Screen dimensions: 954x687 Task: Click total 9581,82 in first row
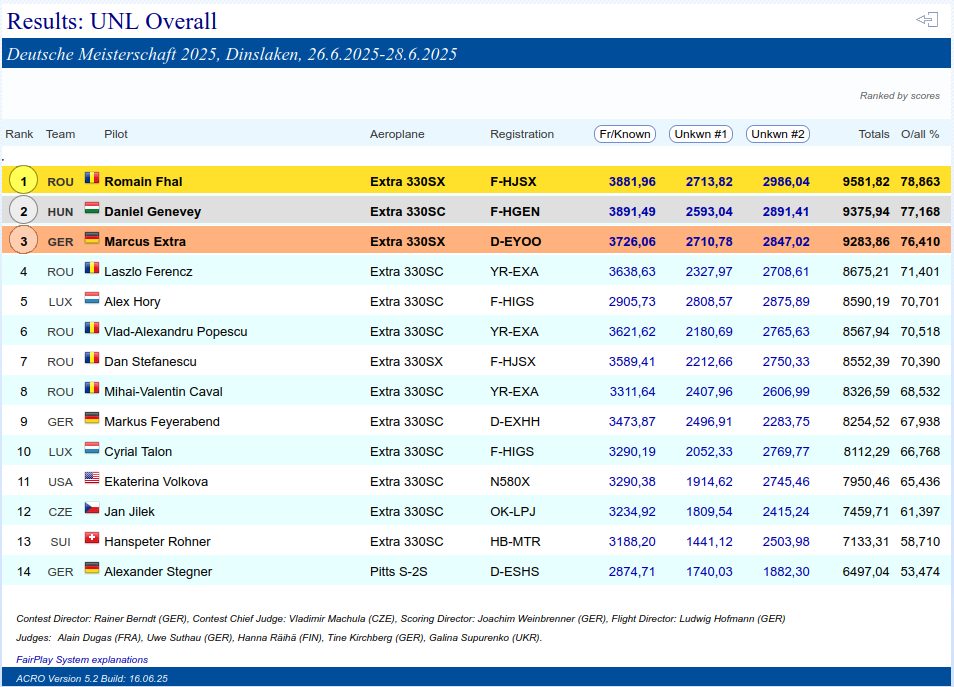click(x=866, y=181)
